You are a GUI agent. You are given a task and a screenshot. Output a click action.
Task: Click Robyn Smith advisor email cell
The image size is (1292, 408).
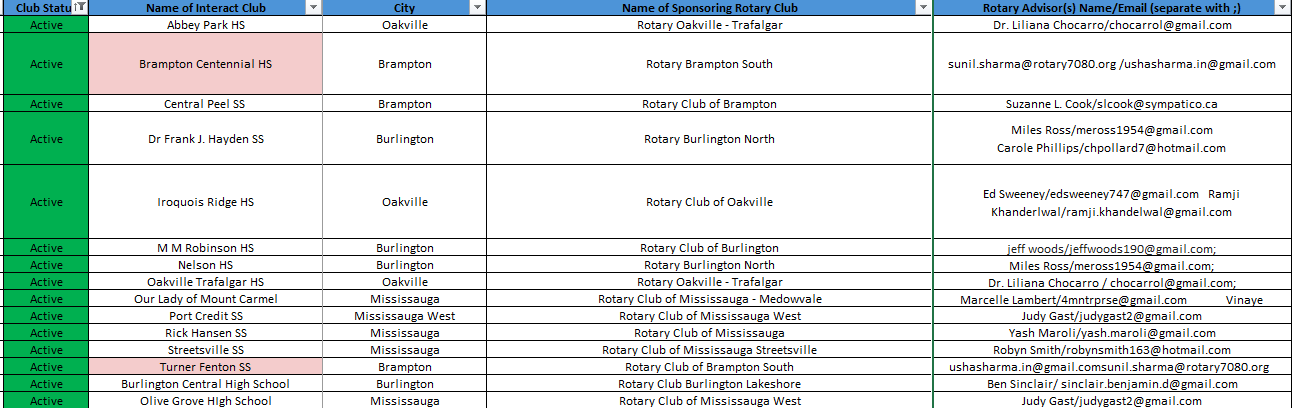coord(1111,350)
